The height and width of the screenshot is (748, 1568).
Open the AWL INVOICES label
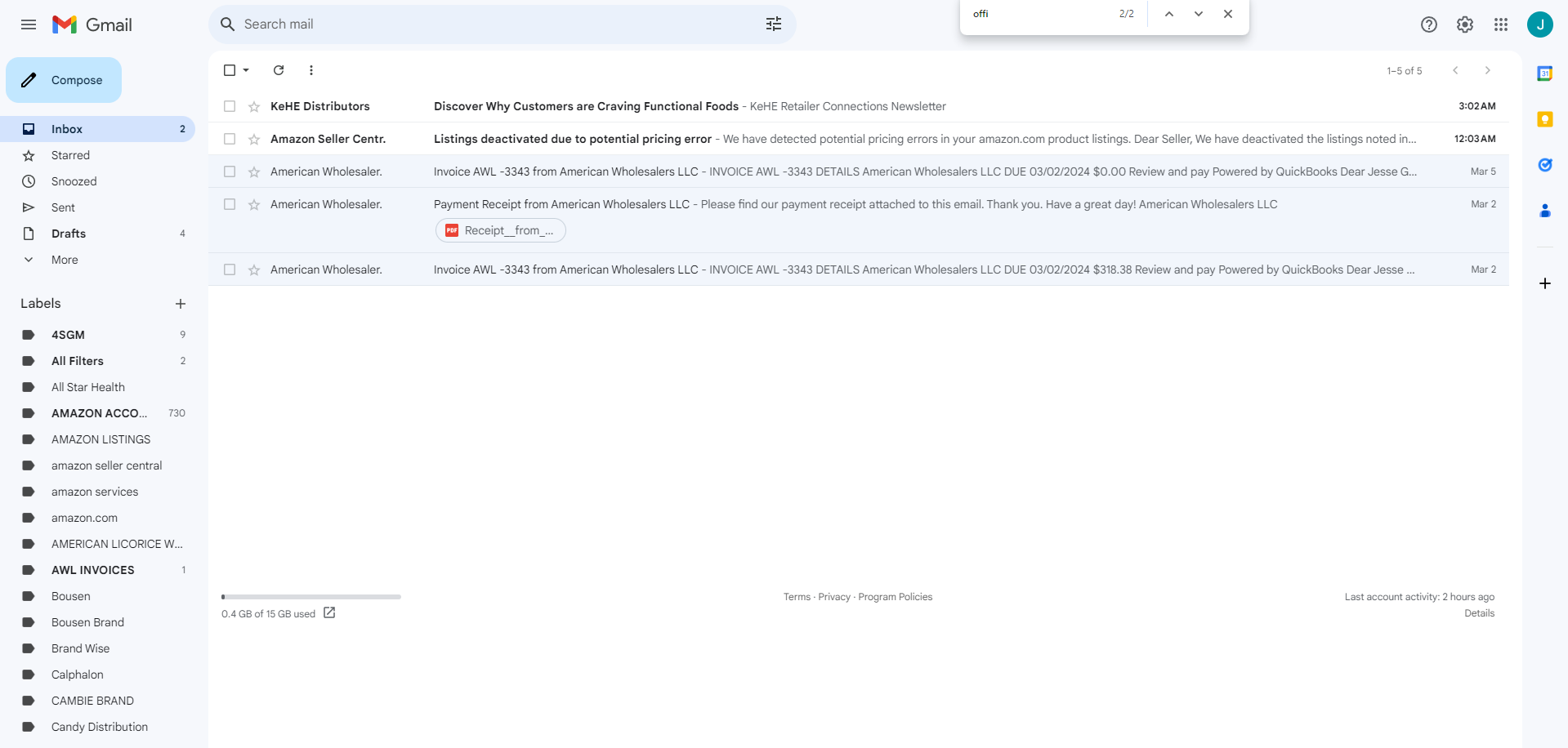(98, 570)
